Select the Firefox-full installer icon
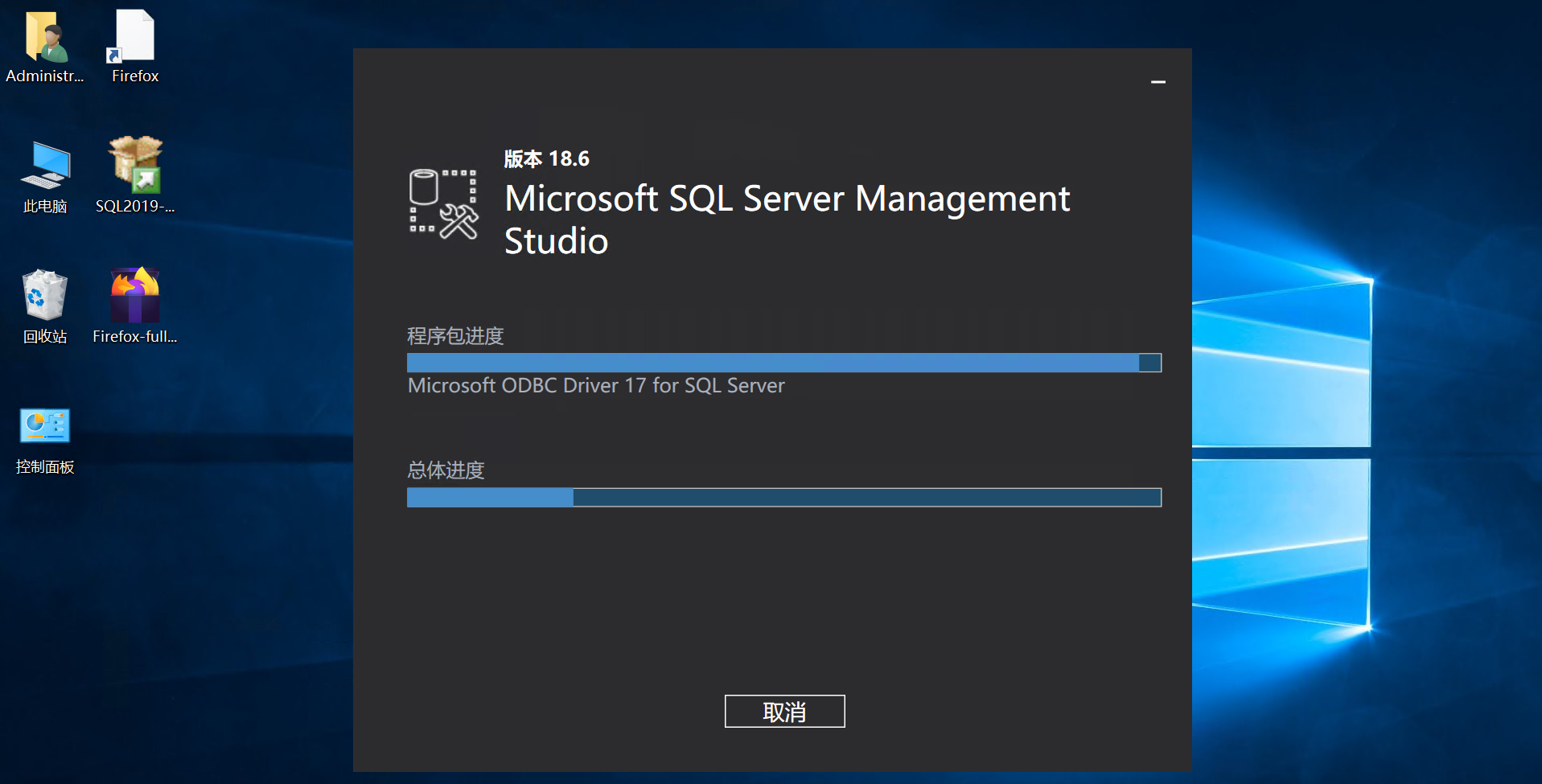 click(x=135, y=296)
